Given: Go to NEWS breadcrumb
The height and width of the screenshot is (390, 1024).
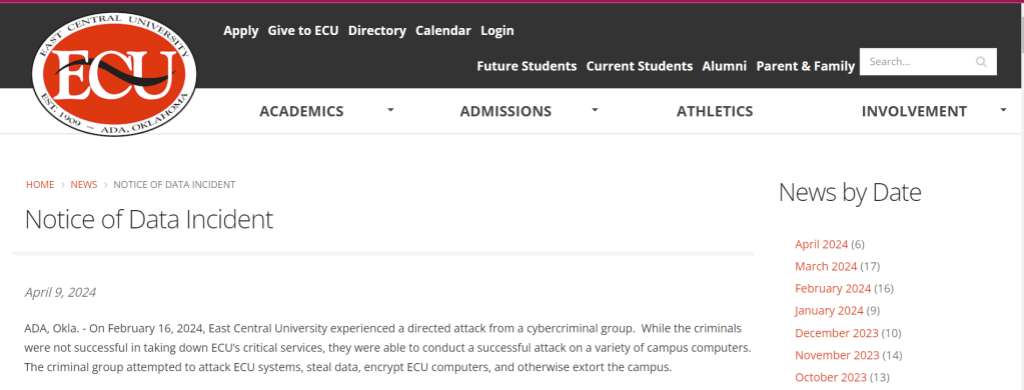Looking at the screenshot, I should tap(84, 185).
